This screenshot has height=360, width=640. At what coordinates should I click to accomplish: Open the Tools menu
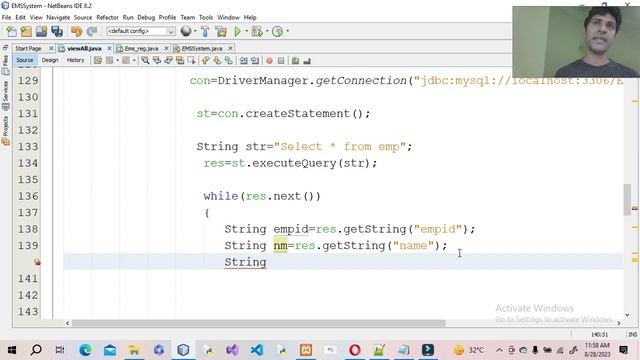(206, 18)
